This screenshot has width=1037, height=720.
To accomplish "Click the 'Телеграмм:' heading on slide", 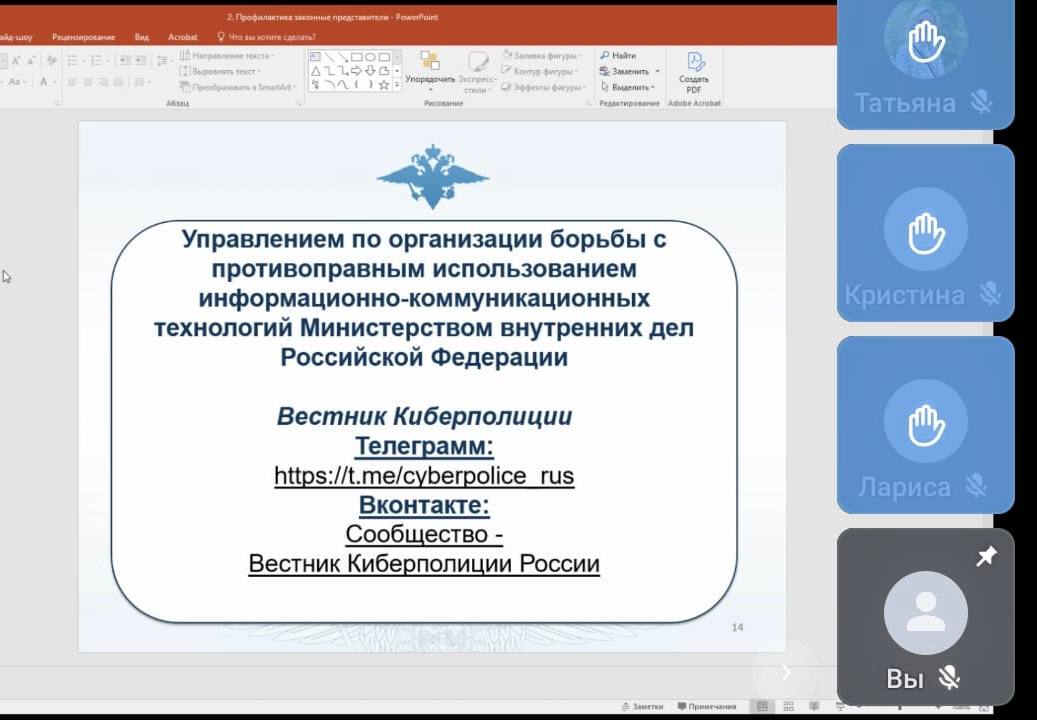I will point(424,446).
